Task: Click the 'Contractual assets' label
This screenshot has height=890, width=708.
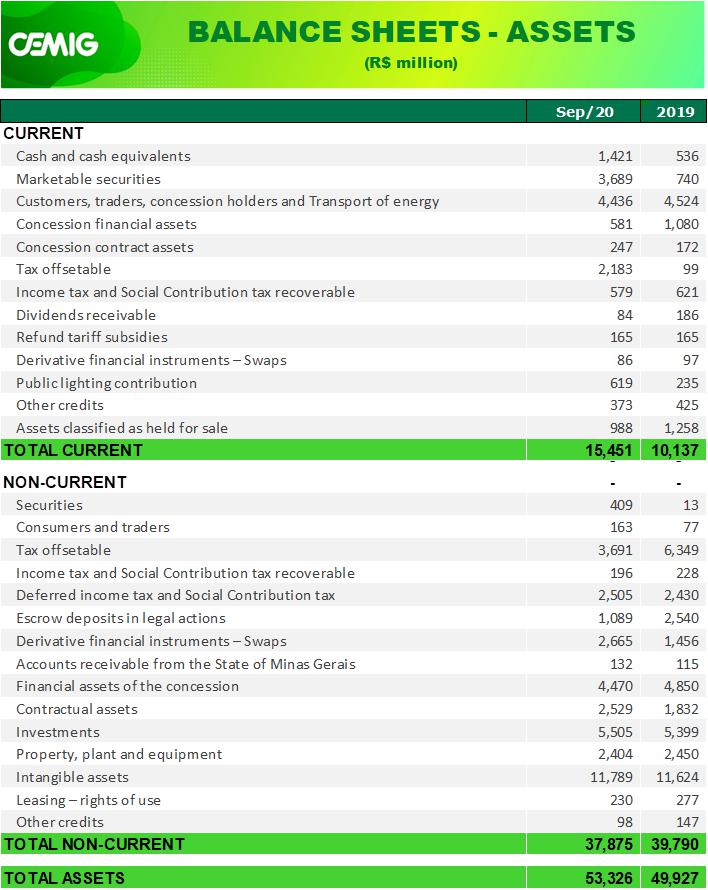Action: (x=77, y=710)
